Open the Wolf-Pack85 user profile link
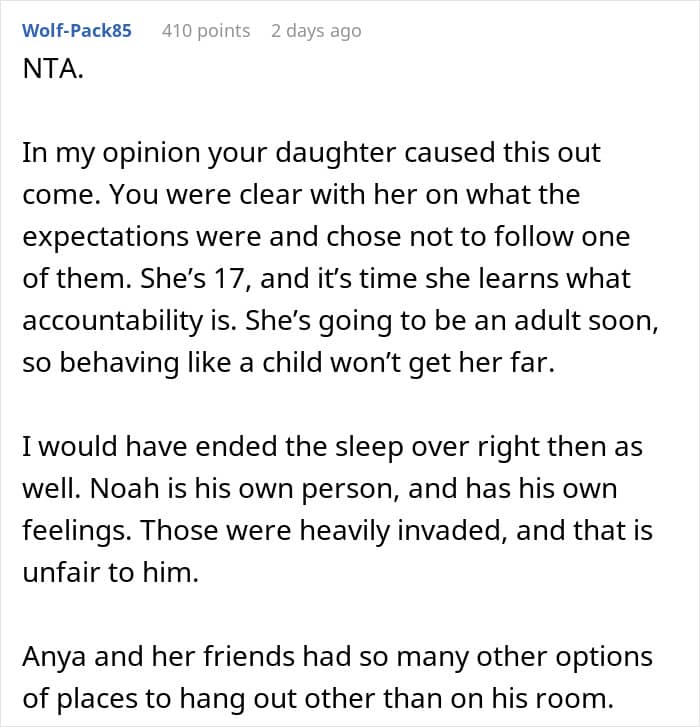The height and width of the screenshot is (727, 700). click(x=77, y=31)
